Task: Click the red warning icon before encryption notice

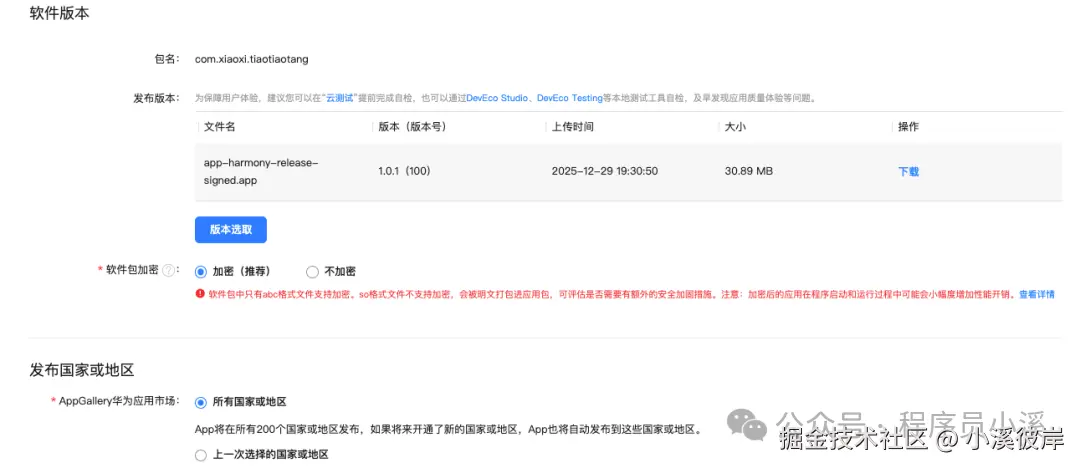Action: coord(200,294)
